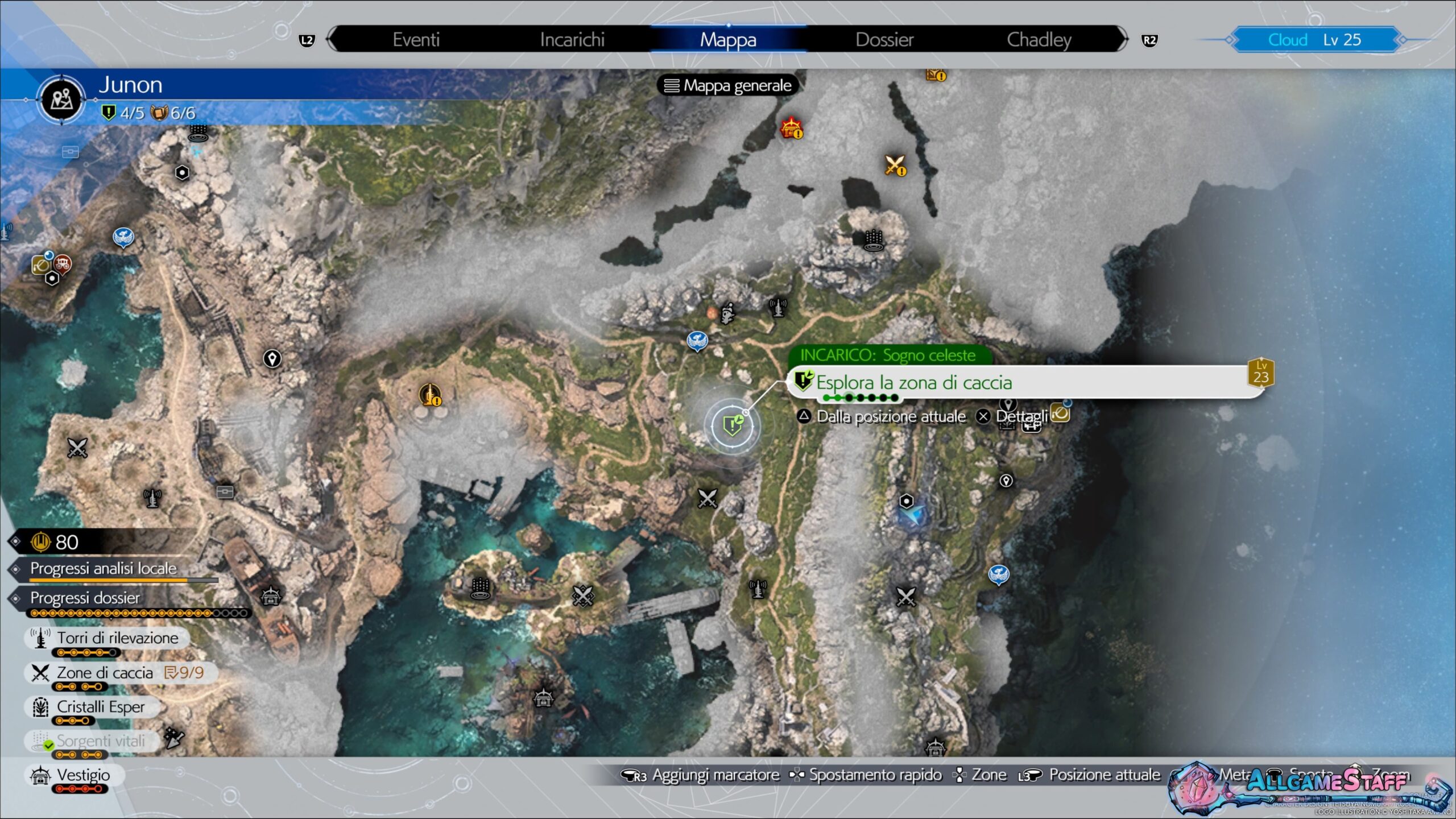This screenshot has width=1456, height=819.
Task: Click the 9/9 hunting zone count
Action: (x=184, y=673)
